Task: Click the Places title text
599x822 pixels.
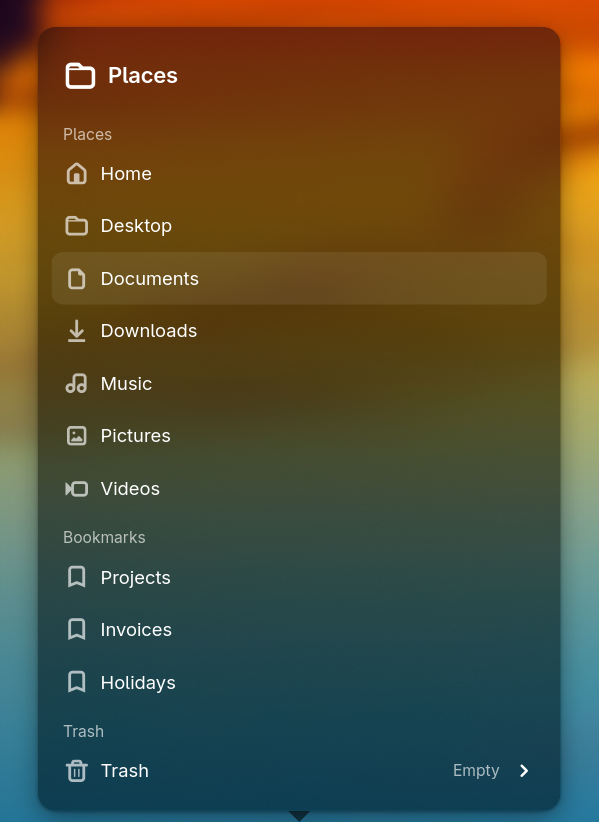Action: (143, 75)
